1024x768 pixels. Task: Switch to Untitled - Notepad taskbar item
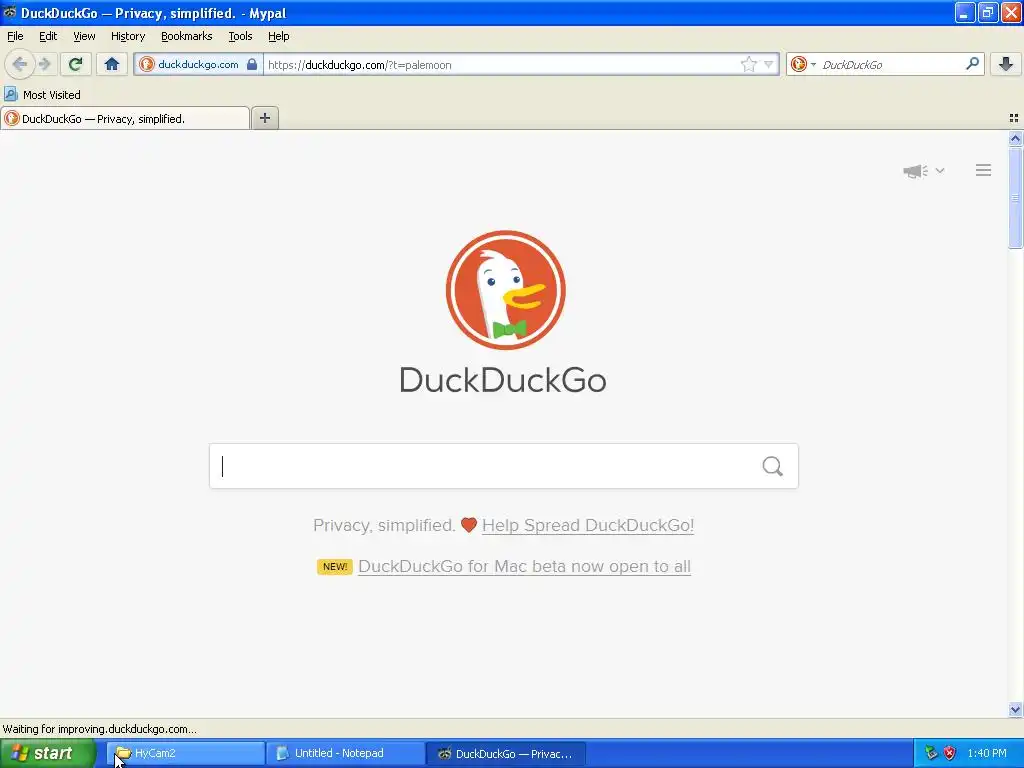(346, 754)
